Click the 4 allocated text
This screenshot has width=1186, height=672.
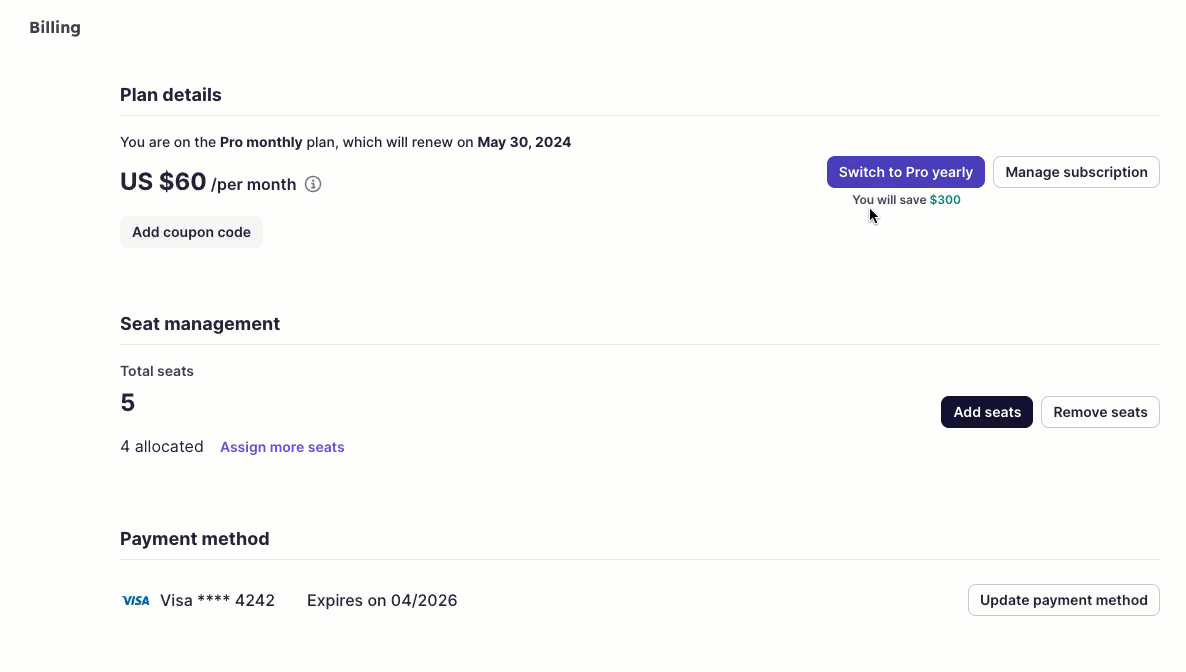(x=162, y=447)
